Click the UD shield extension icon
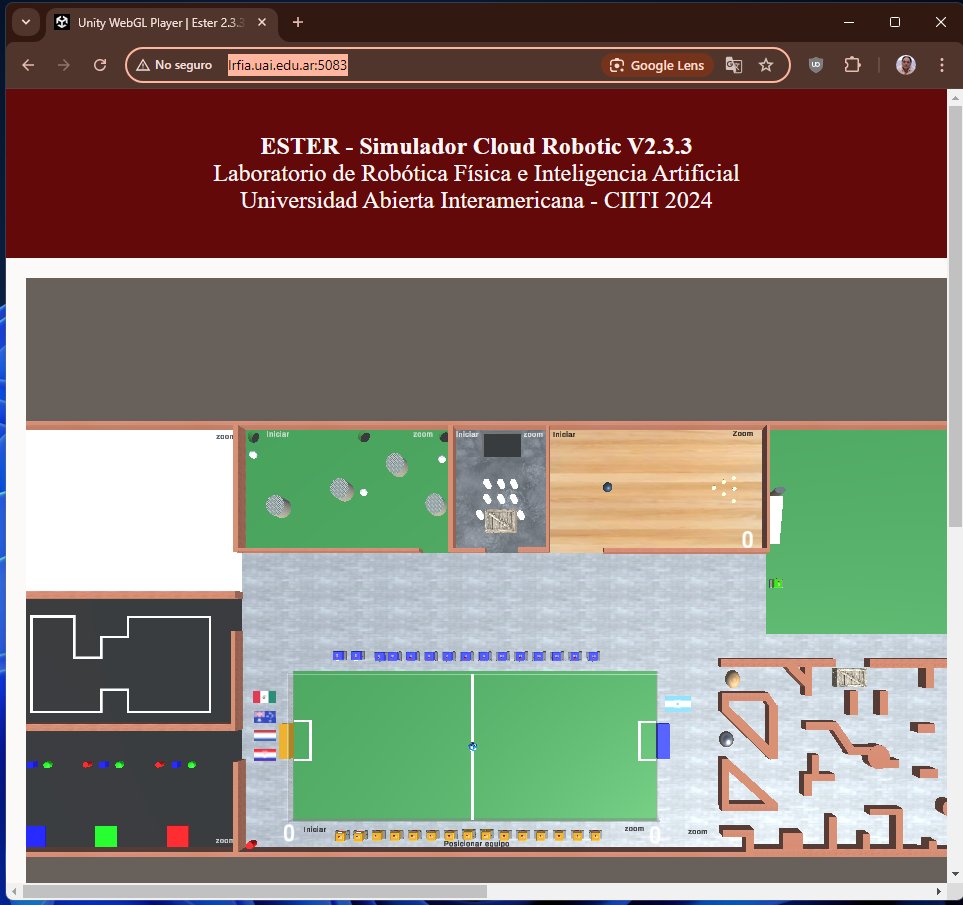The width and height of the screenshot is (963, 905). coord(815,64)
